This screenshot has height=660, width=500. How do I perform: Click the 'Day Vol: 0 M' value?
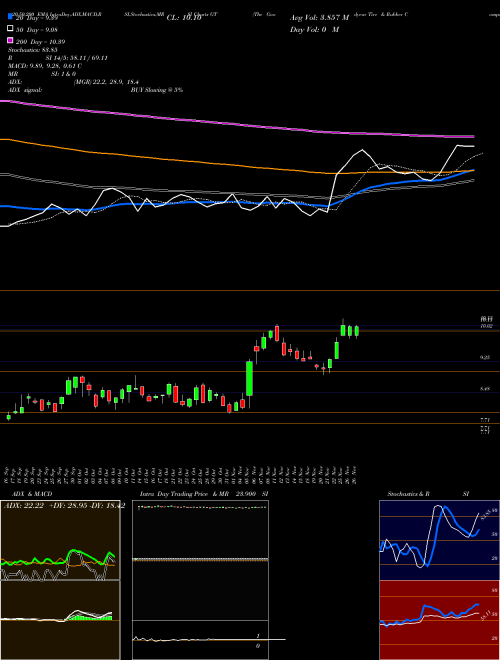[314, 30]
